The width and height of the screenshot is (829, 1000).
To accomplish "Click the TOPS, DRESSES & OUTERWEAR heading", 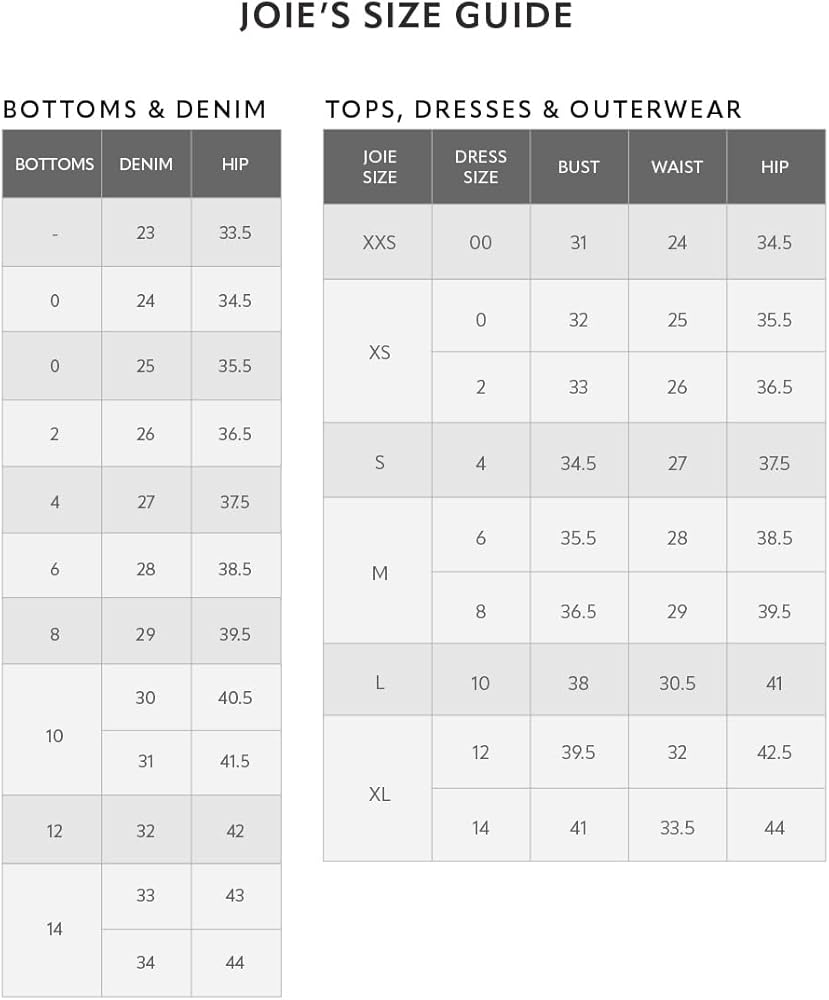I will point(533,109).
